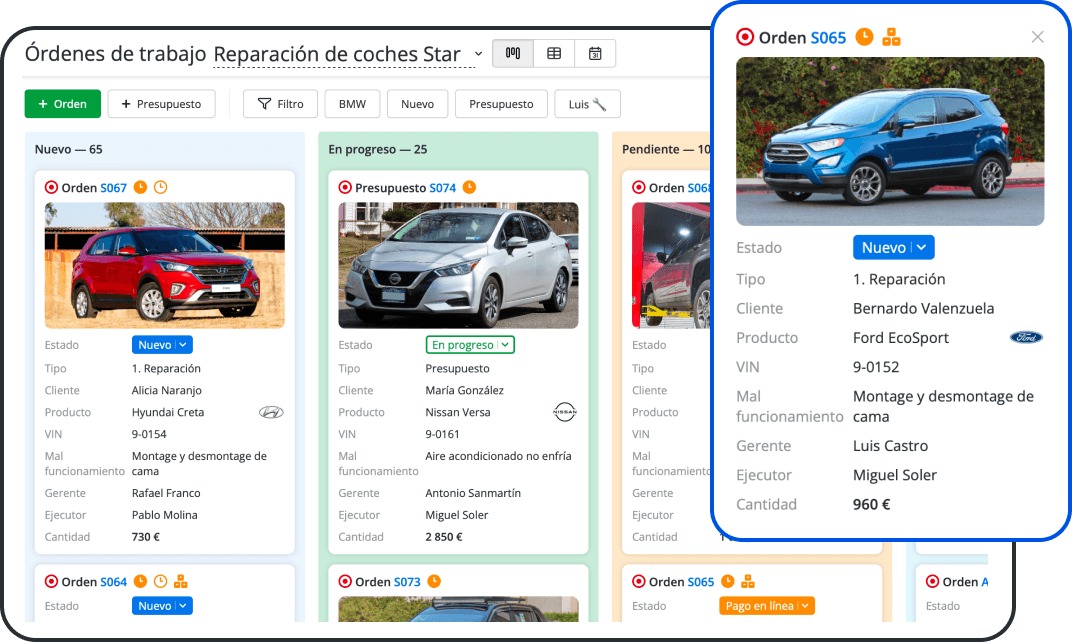Open the Filtro filter button

pos(280,104)
